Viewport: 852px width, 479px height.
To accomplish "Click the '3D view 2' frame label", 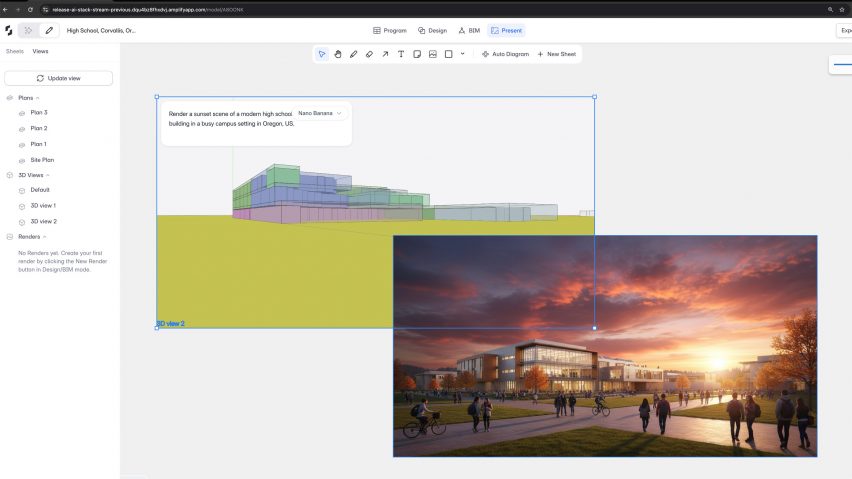I will pos(171,324).
